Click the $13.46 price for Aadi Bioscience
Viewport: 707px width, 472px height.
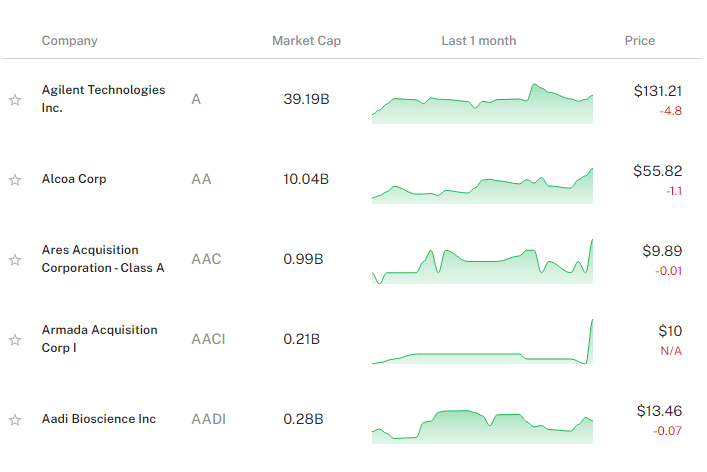(x=658, y=411)
